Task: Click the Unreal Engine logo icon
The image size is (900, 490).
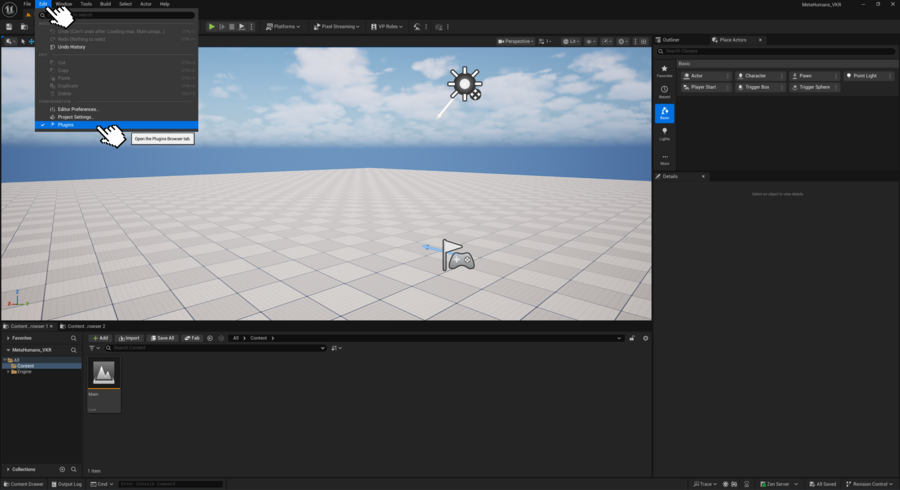Action: point(10,9)
